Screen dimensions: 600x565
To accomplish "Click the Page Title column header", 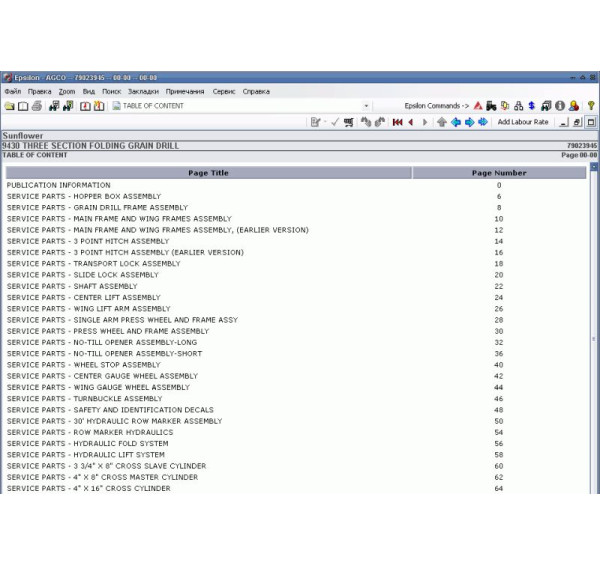I will coord(208,173).
